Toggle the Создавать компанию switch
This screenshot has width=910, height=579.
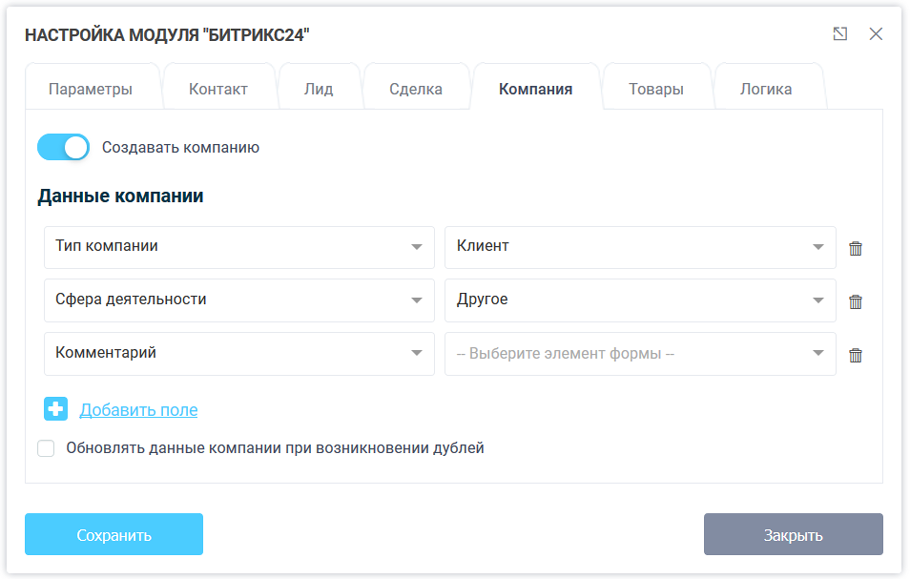(x=63, y=147)
